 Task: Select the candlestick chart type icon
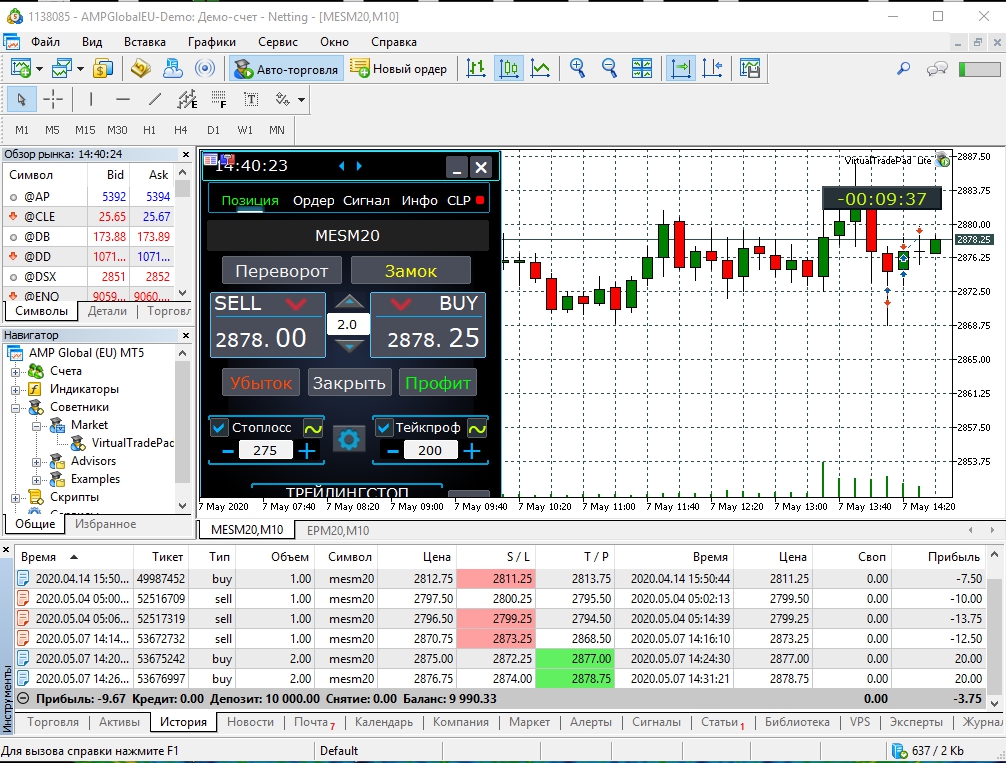pyautogui.click(x=508, y=68)
